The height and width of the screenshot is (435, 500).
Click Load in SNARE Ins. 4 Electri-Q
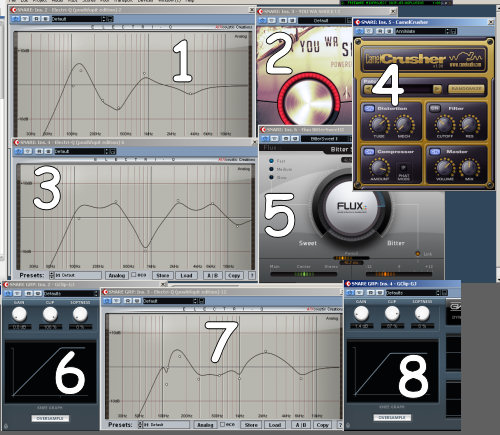pyautogui.click(x=186, y=275)
